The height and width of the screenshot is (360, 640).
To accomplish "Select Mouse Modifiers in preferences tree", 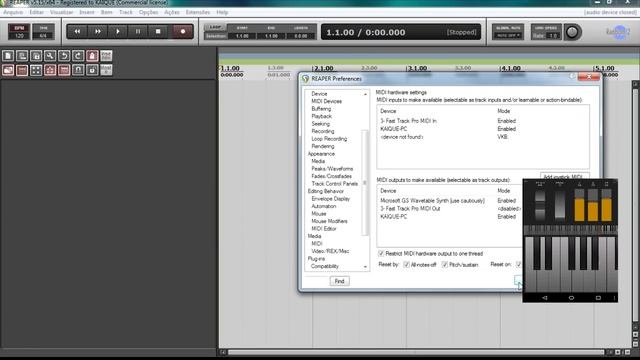I will point(329,221).
